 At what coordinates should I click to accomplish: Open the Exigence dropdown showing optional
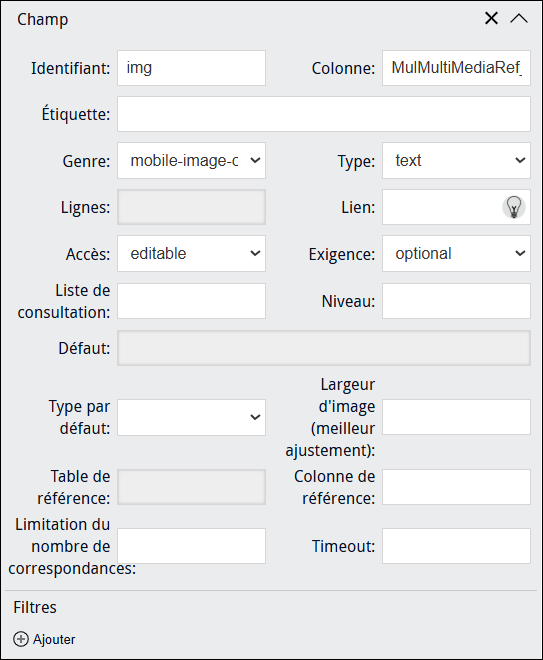pyautogui.click(x=456, y=253)
